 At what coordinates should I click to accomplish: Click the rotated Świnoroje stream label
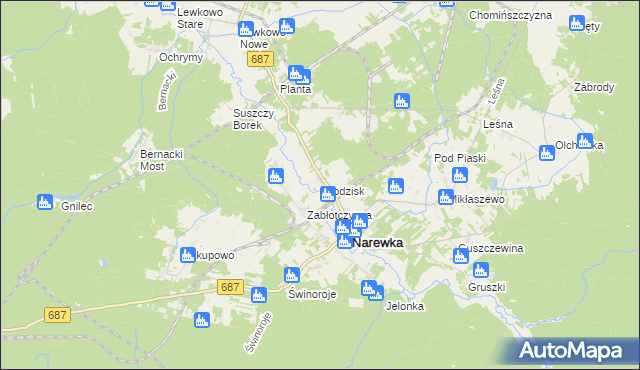(258, 332)
